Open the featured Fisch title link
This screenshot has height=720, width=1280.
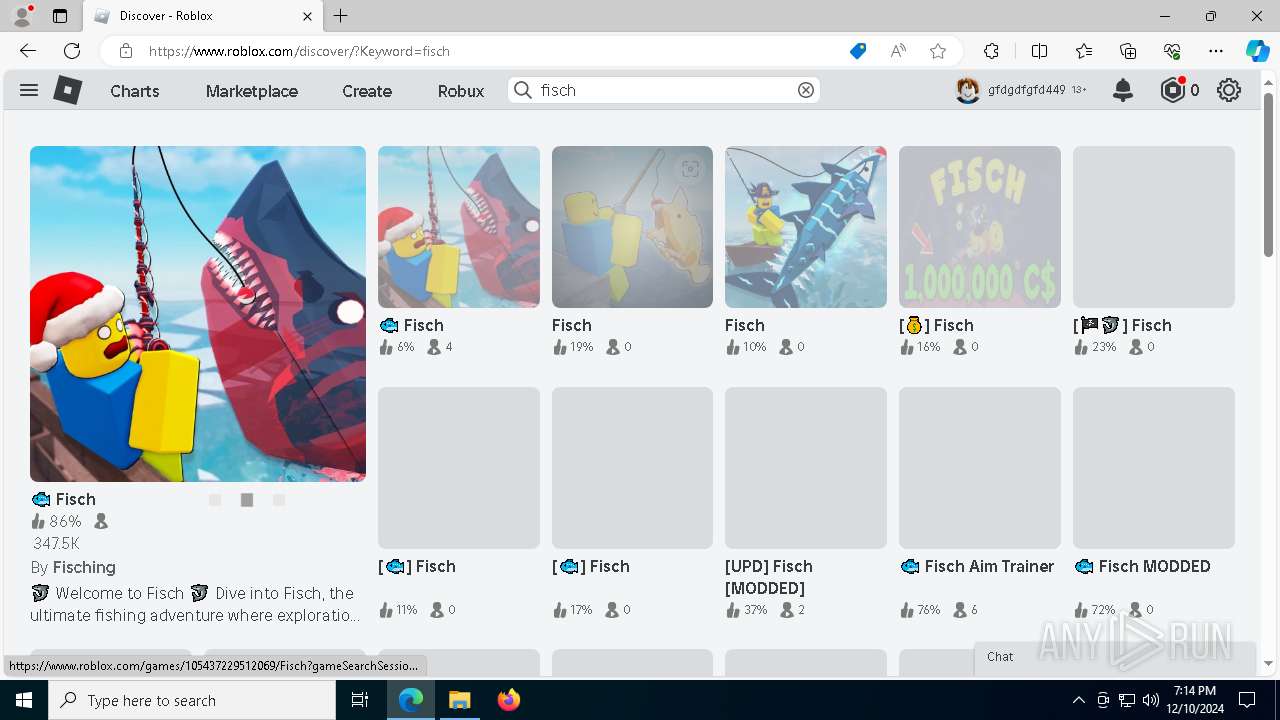[x=64, y=499]
